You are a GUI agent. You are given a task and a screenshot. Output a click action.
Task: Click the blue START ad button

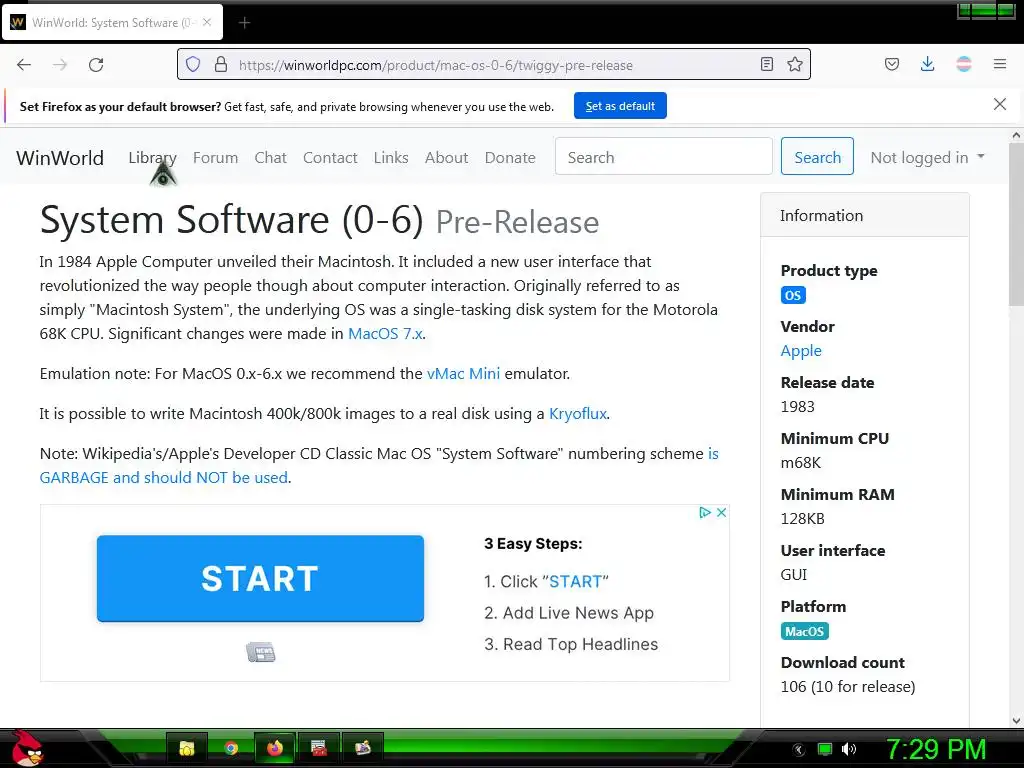[x=260, y=579]
